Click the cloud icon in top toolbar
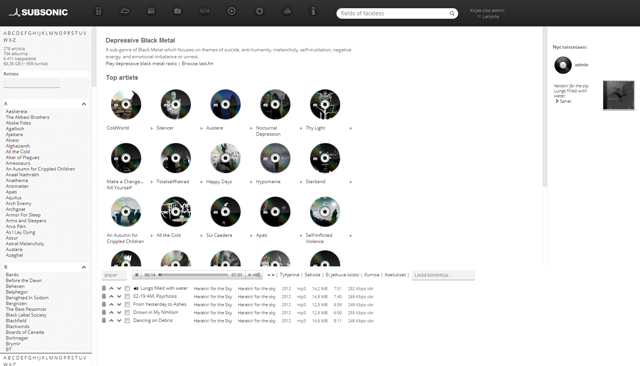 click(x=124, y=11)
